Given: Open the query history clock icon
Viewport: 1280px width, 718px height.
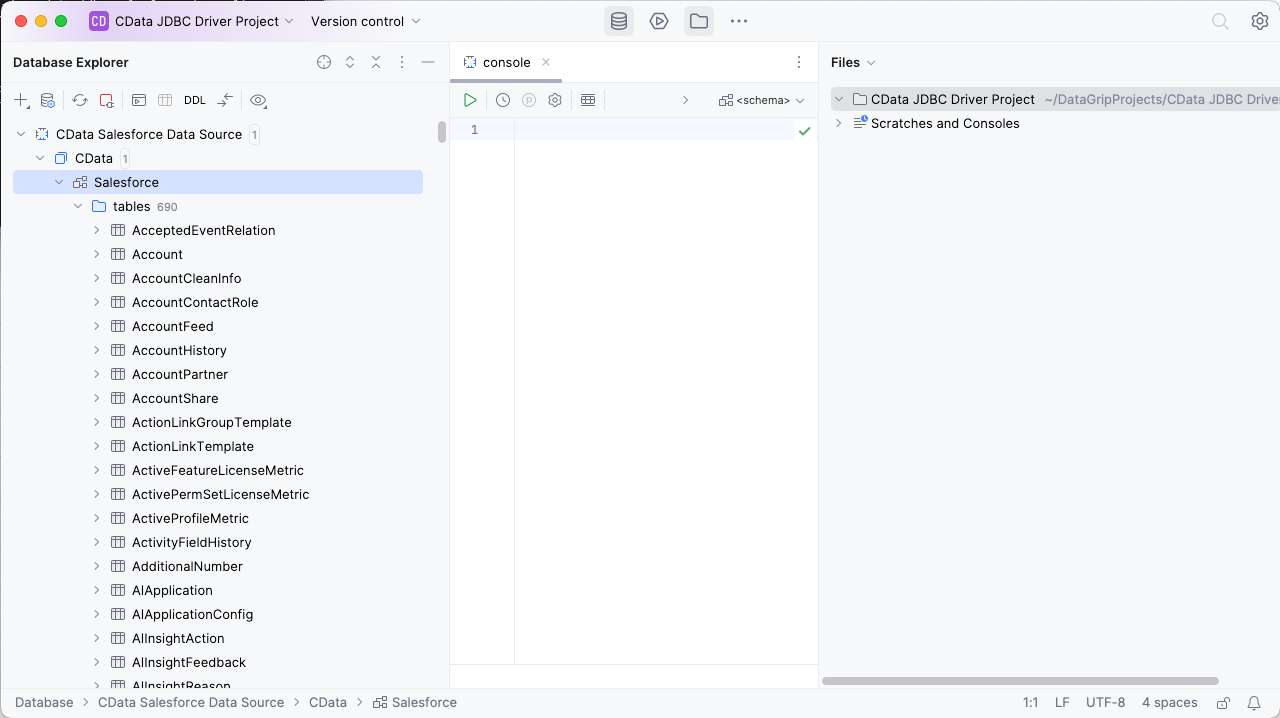Looking at the screenshot, I should point(503,100).
